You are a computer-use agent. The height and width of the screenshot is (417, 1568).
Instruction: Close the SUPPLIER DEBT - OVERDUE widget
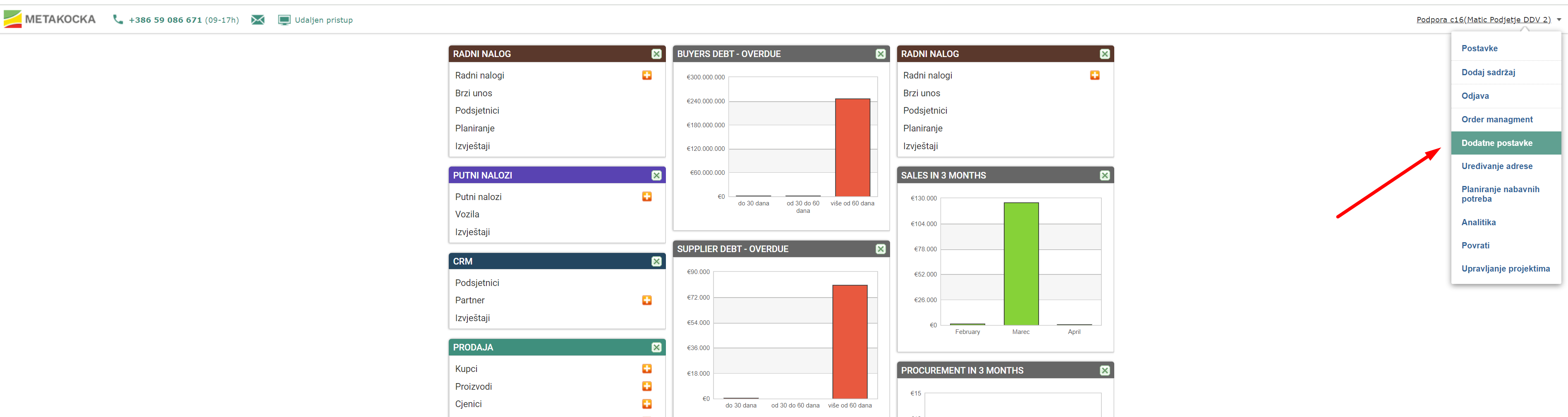pyautogui.click(x=880, y=249)
